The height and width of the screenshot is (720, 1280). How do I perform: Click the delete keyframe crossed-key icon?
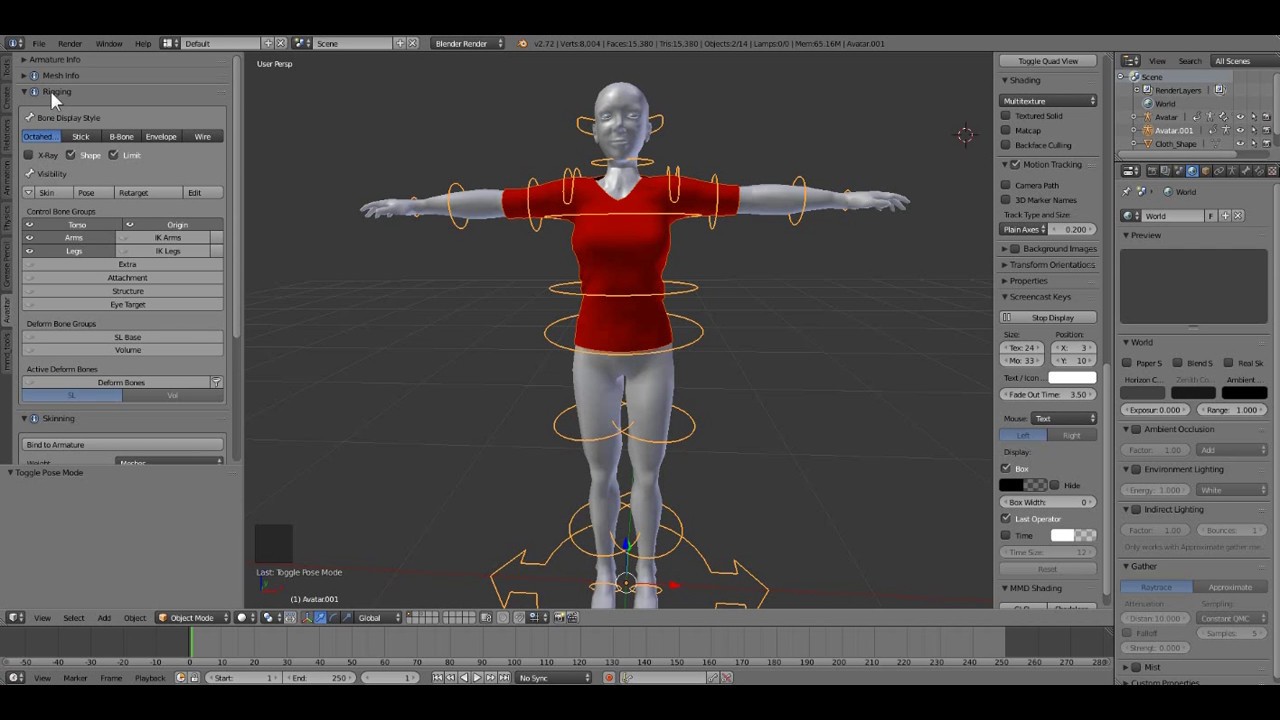point(726,678)
